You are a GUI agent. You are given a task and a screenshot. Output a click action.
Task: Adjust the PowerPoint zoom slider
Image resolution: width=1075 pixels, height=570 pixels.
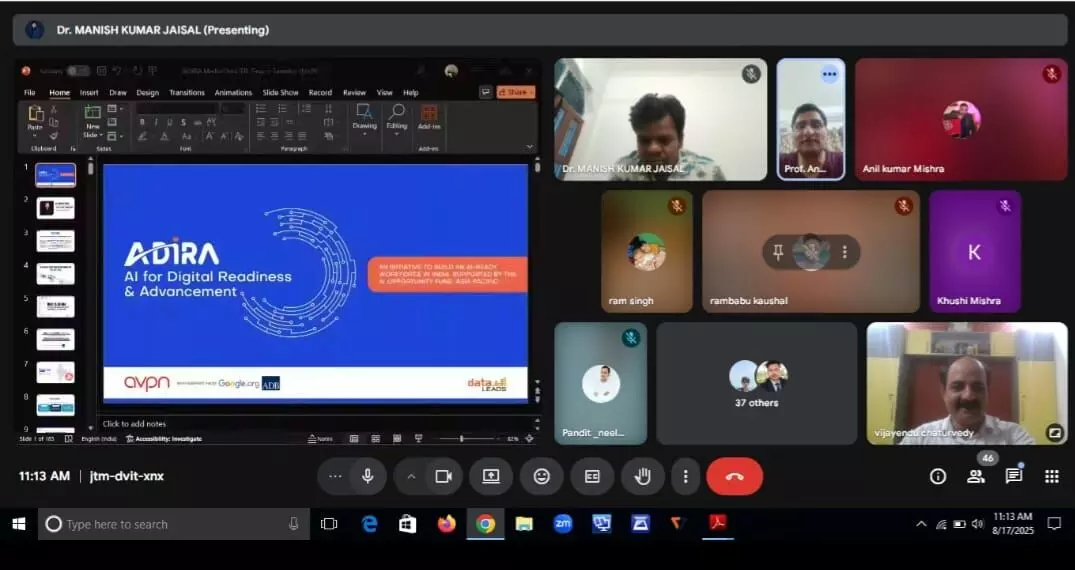pos(461,439)
